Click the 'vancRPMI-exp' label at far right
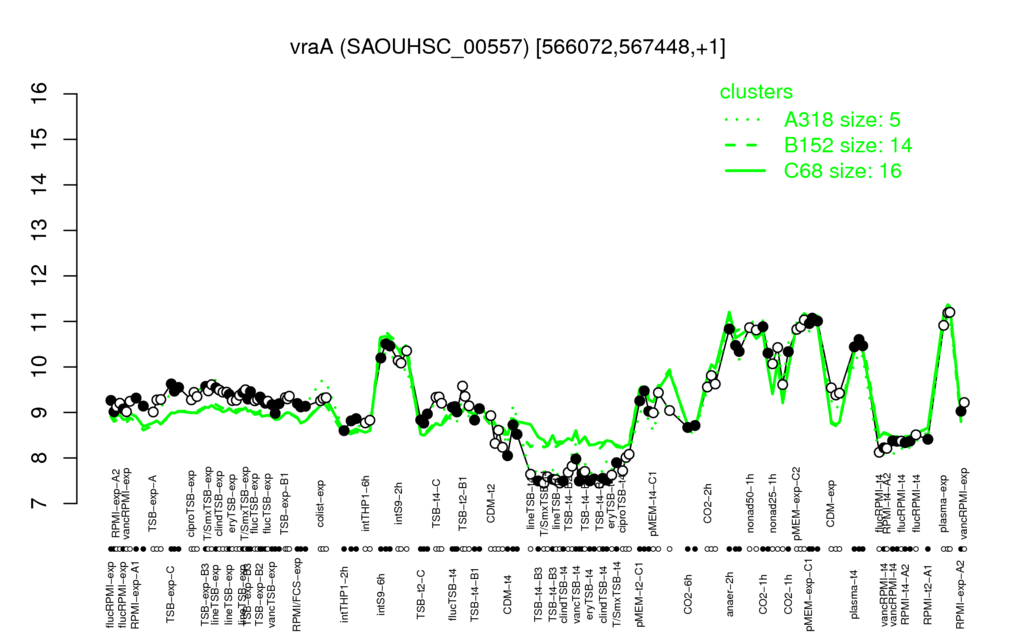 tap(964, 504)
